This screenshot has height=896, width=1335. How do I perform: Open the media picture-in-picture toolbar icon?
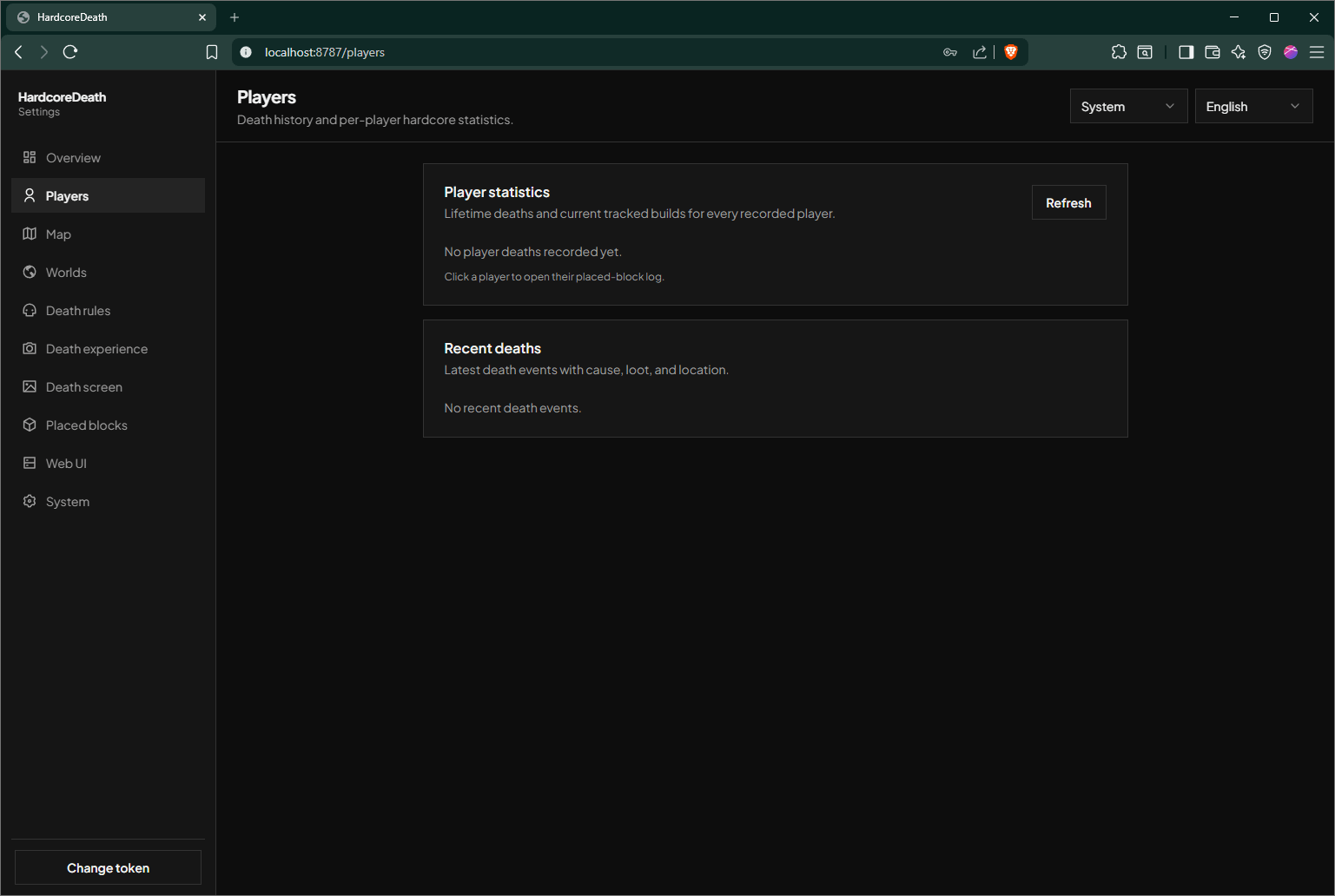pyautogui.click(x=1145, y=52)
